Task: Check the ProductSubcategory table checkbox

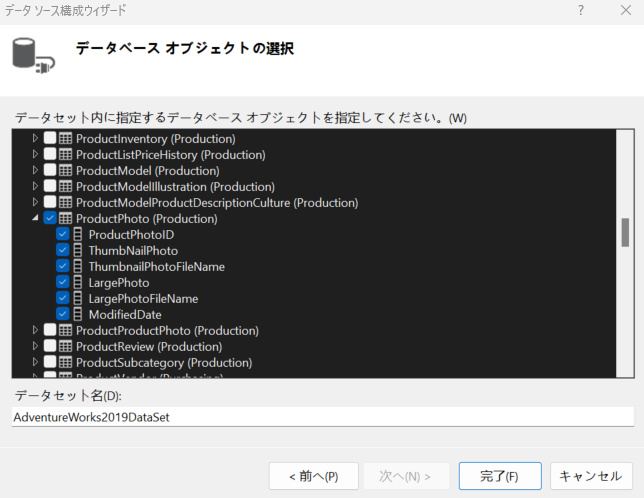Action: click(50, 363)
